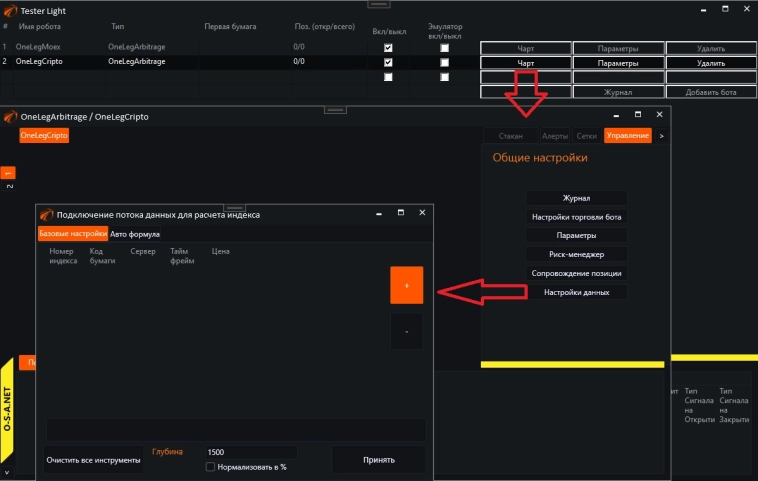Maximize the data stream connection dialog

tap(401, 213)
